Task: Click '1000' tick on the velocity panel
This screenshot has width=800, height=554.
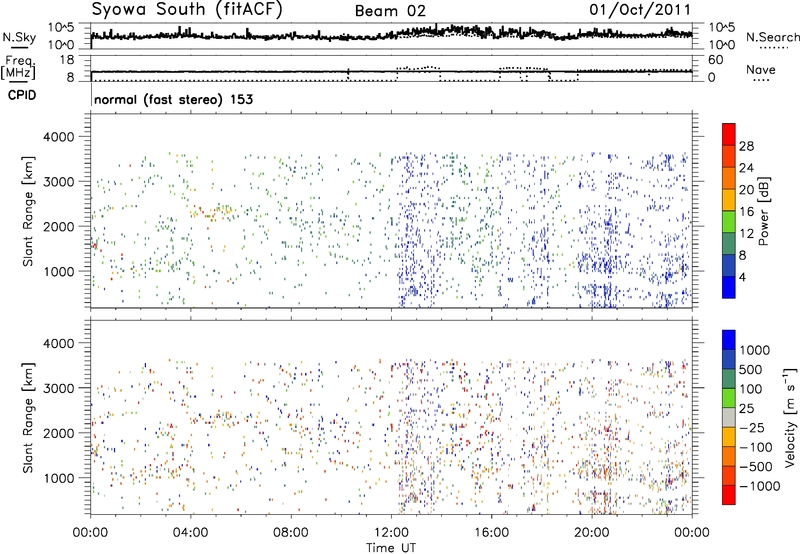Action: (58, 478)
